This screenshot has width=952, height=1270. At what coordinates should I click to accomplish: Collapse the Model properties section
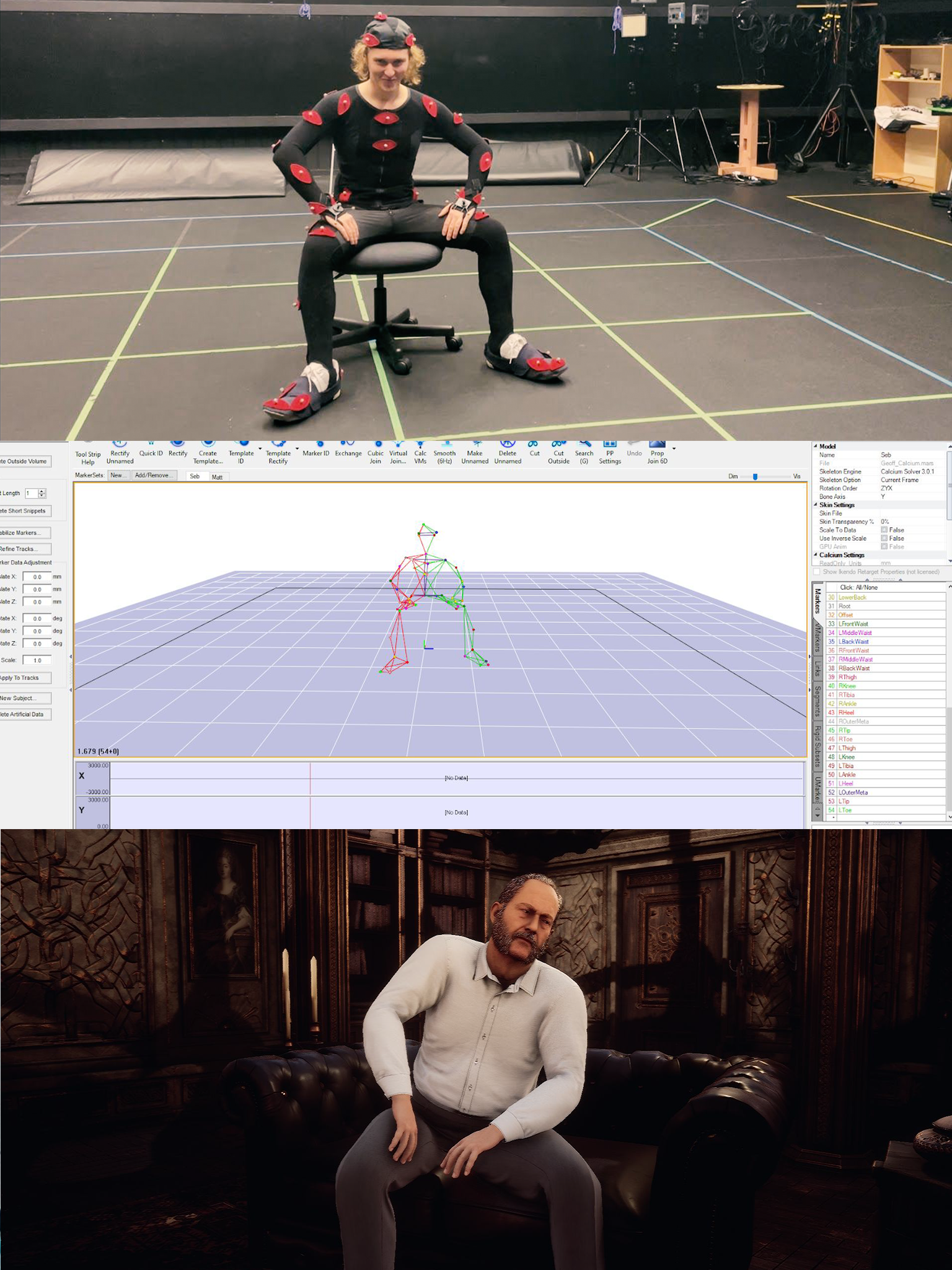pyautogui.click(x=816, y=446)
